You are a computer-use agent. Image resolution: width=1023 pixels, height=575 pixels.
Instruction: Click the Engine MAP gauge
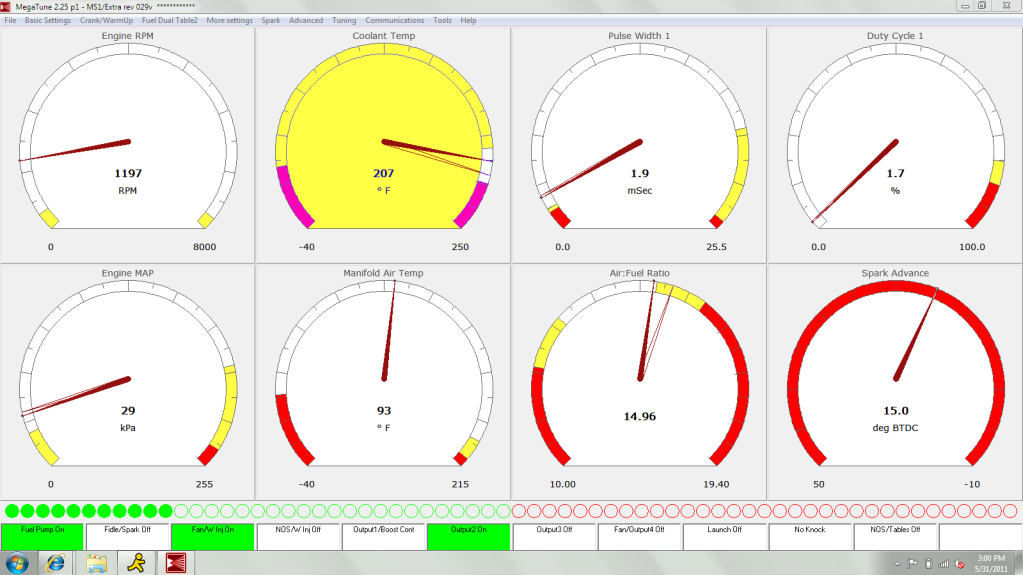128,382
